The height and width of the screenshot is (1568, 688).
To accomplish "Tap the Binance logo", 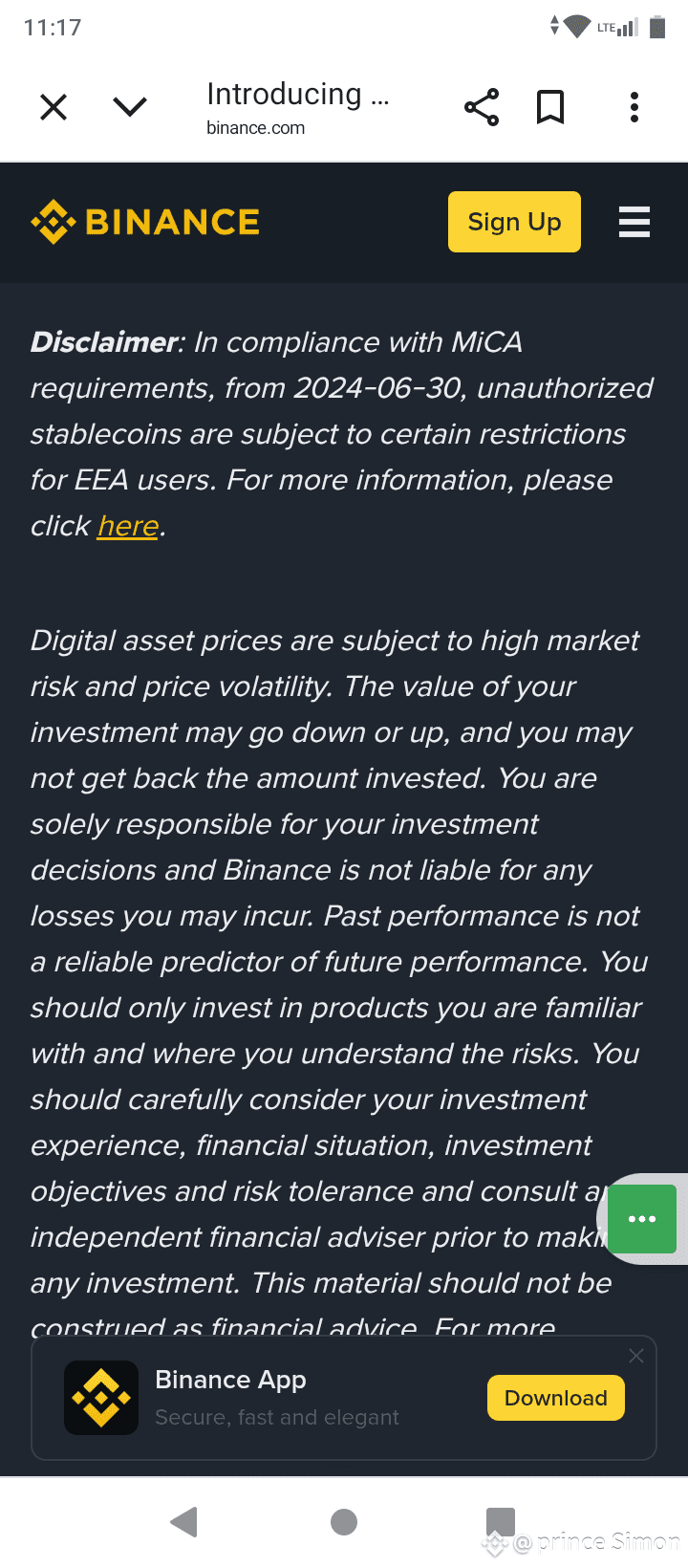I will coord(145,222).
